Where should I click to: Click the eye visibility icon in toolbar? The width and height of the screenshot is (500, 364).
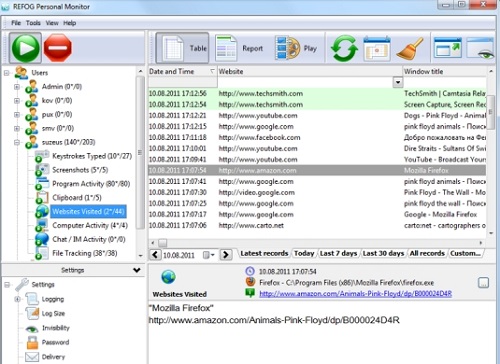tap(480, 48)
